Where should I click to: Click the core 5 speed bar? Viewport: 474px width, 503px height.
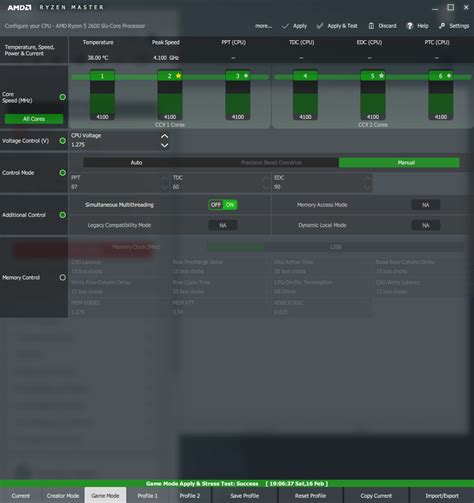pos(373,95)
